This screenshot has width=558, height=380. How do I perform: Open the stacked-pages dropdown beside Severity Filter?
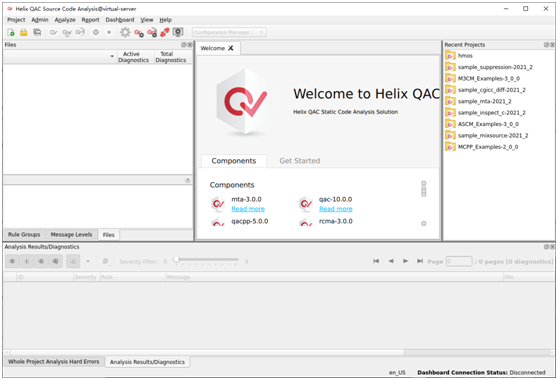(106, 262)
